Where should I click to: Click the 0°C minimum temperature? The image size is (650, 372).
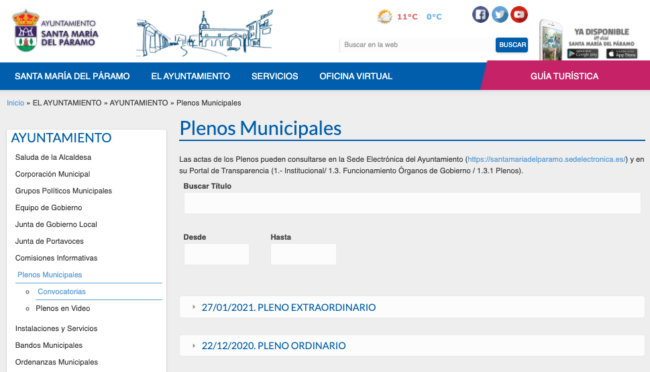point(434,17)
